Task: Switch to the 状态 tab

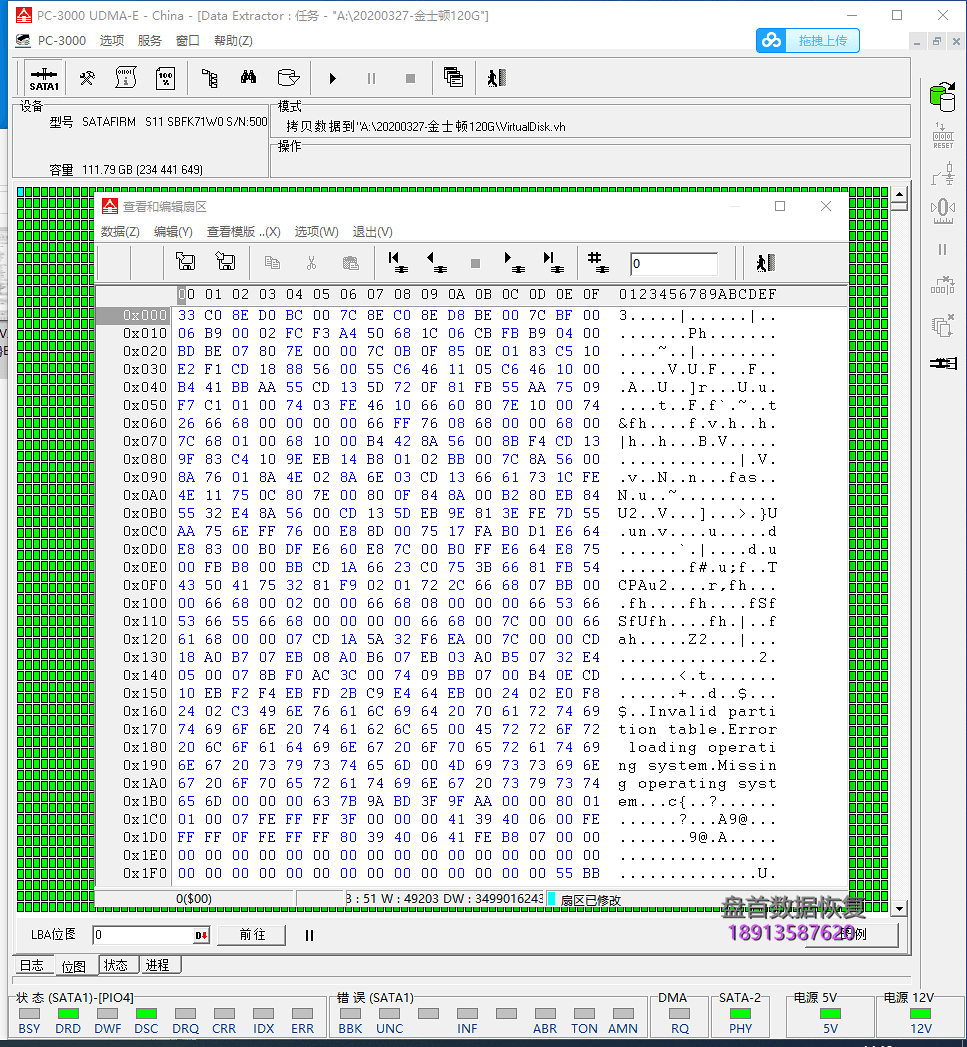Action: pos(116,966)
